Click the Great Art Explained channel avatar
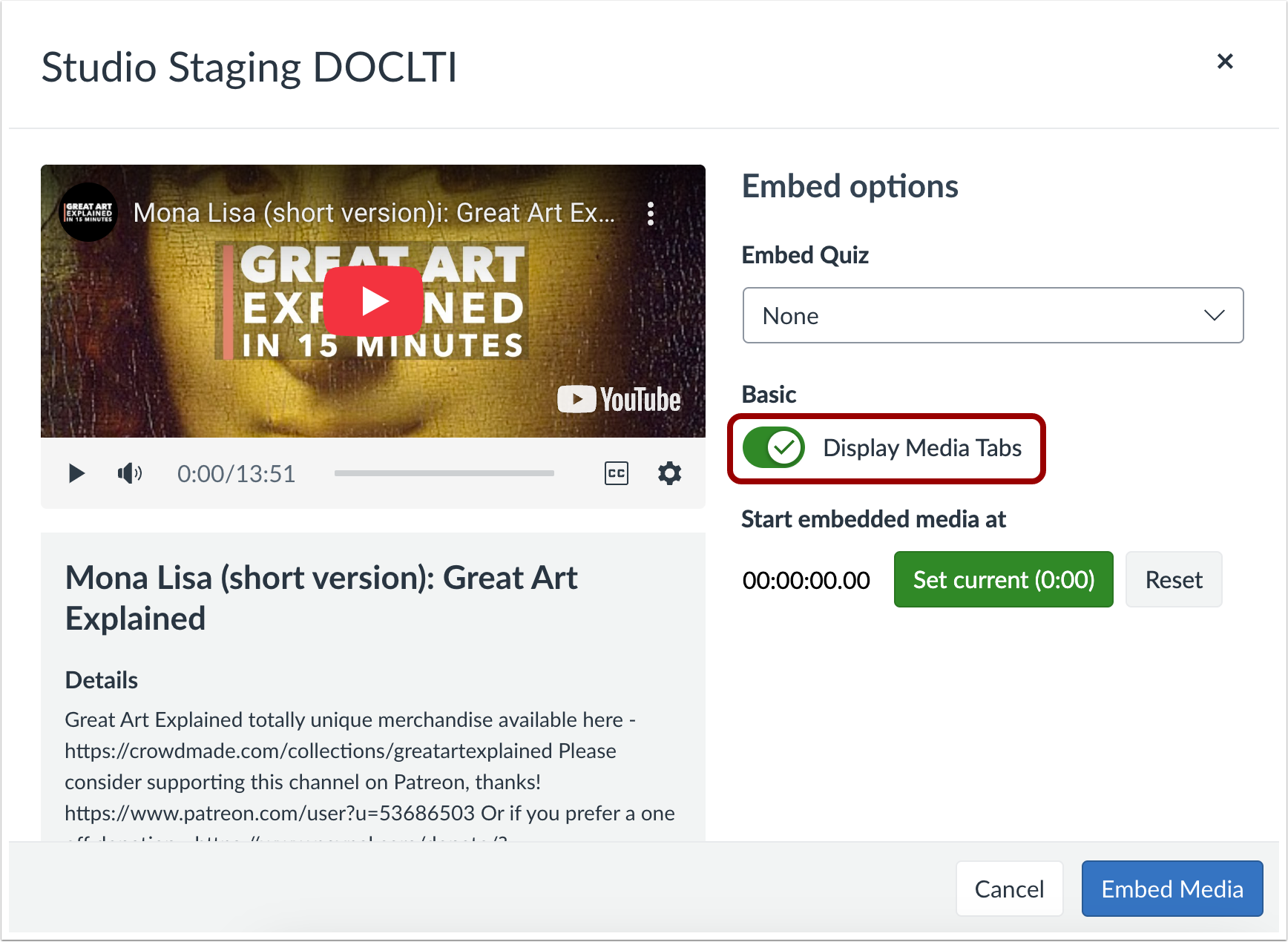The height and width of the screenshot is (942, 1288). [89, 212]
